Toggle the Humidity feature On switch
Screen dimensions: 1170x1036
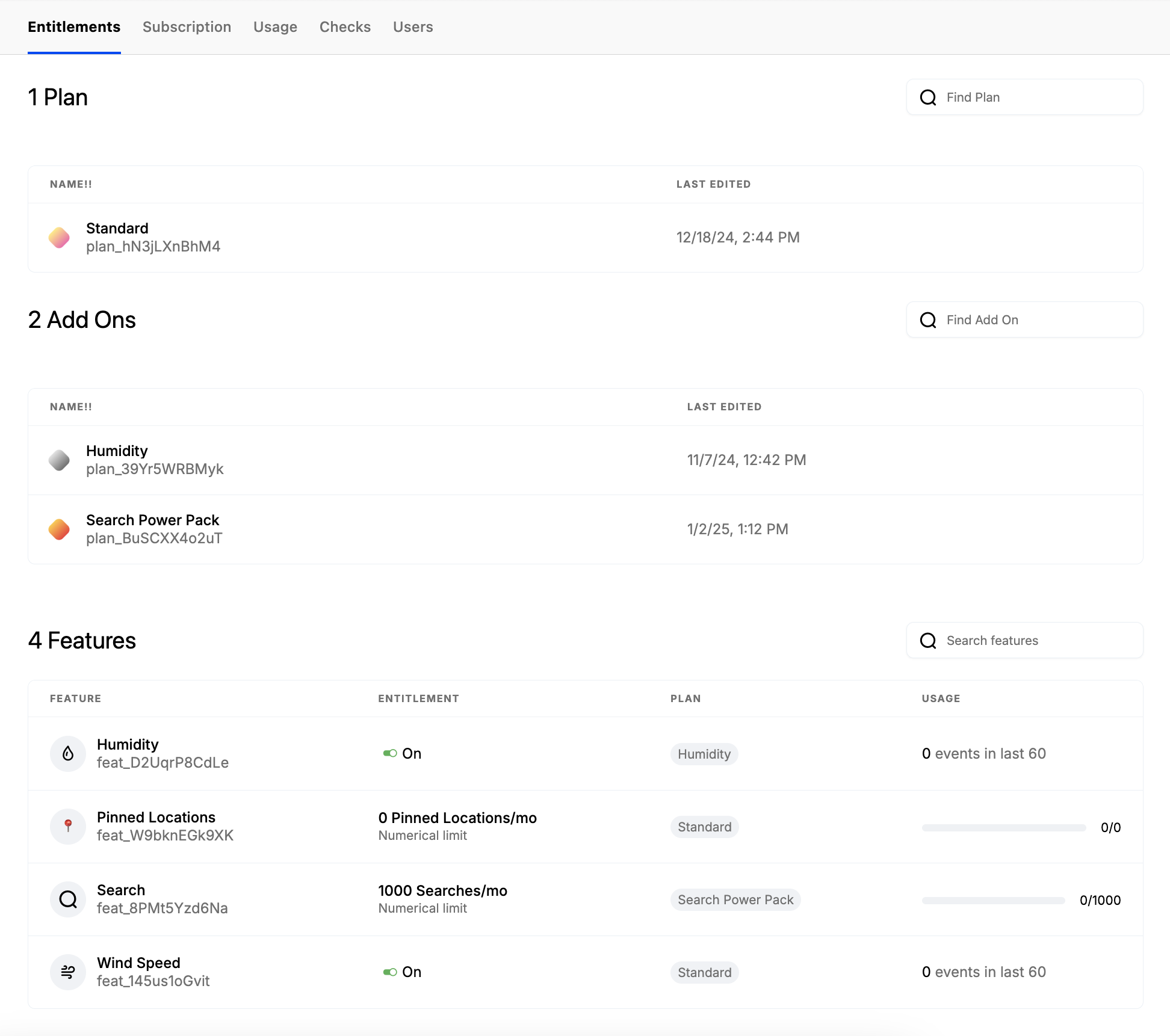click(390, 753)
